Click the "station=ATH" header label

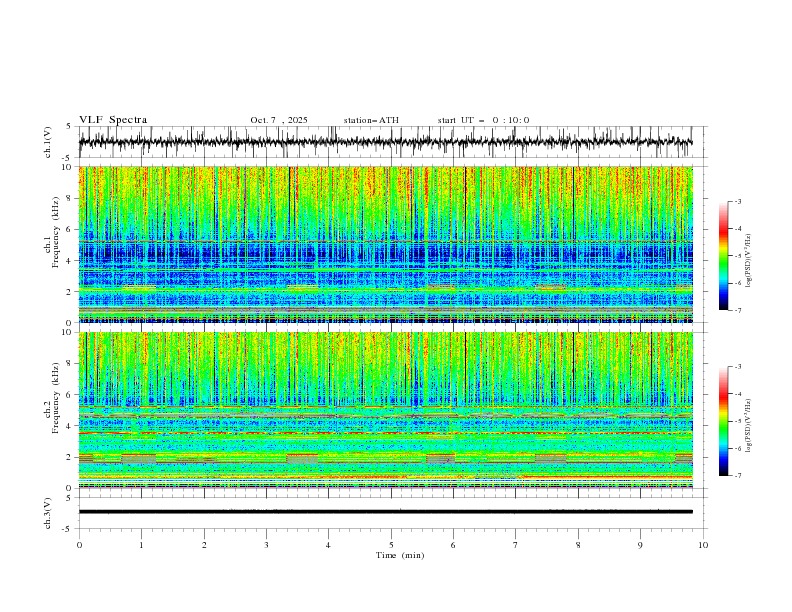click(371, 120)
